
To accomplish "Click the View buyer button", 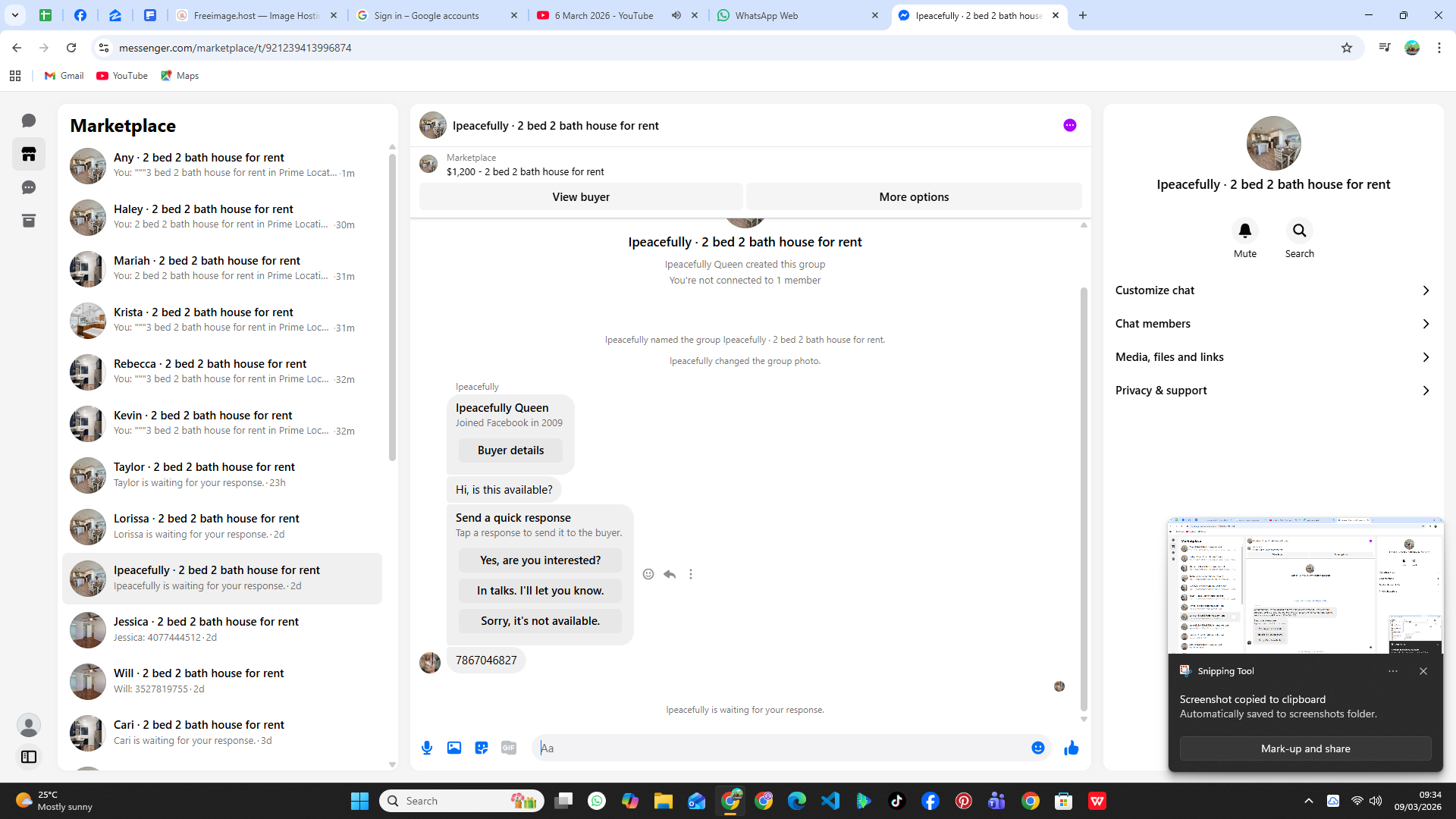I will click(x=580, y=196).
